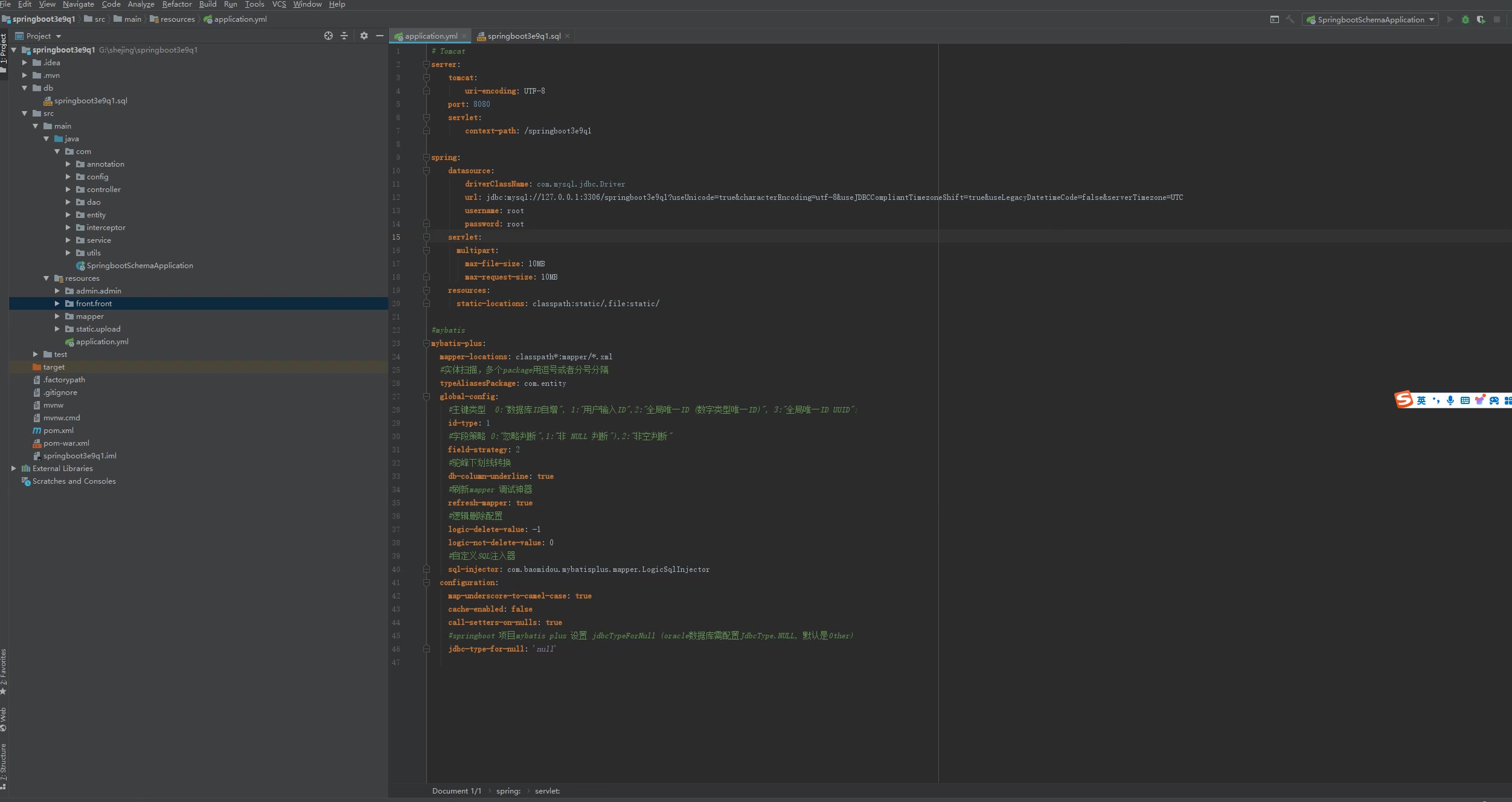Image resolution: width=1512 pixels, height=802 pixels.
Task: Toggle Sogou punctuation mode icon
Action: tap(1436, 400)
